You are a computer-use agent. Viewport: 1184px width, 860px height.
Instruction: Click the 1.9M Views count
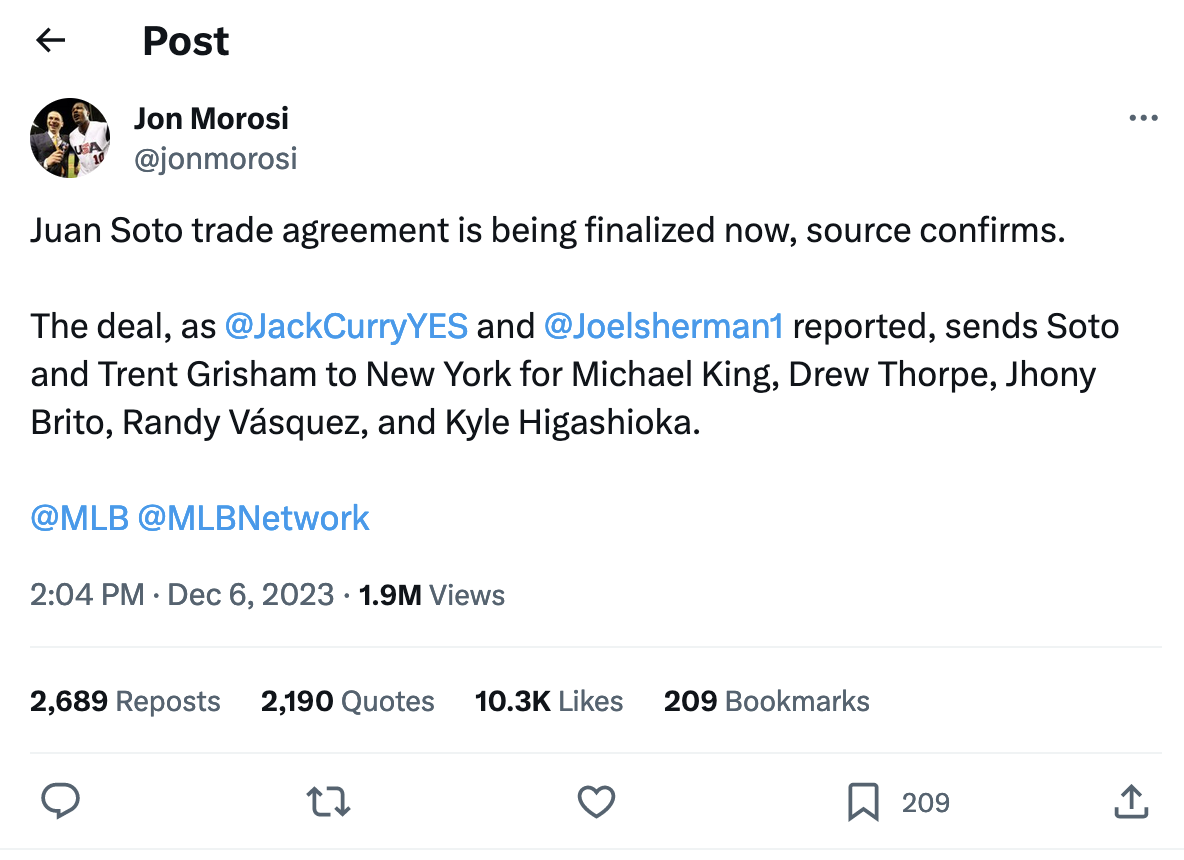pyautogui.click(x=432, y=595)
